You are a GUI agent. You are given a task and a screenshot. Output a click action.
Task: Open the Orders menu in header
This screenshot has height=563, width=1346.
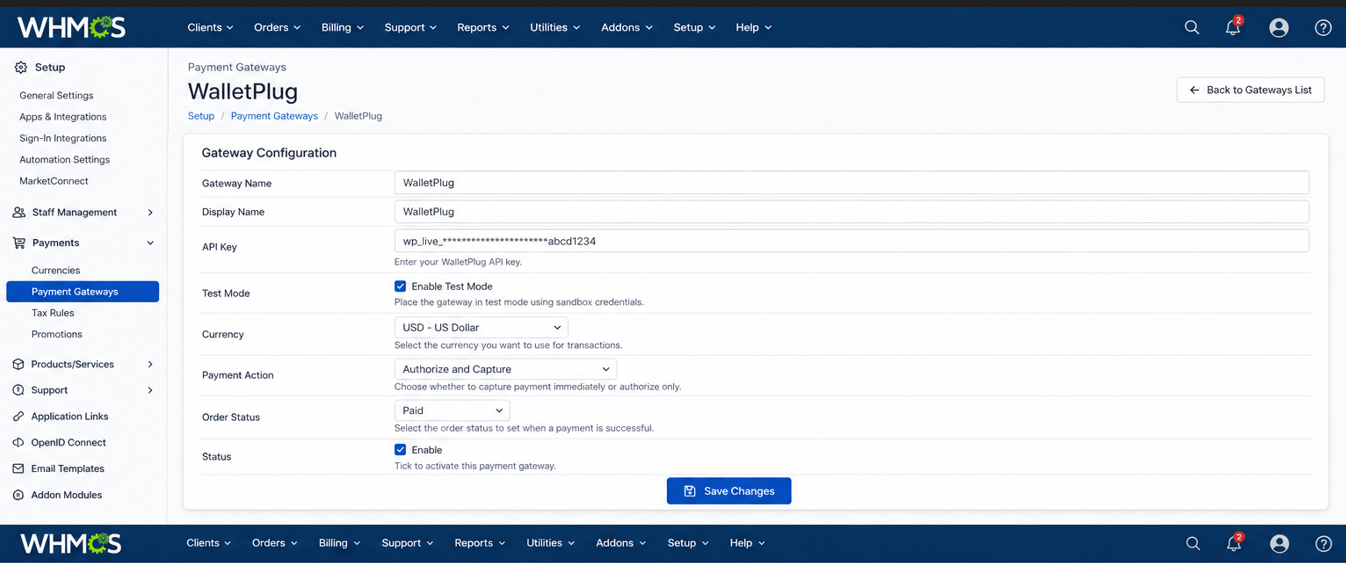coord(277,27)
